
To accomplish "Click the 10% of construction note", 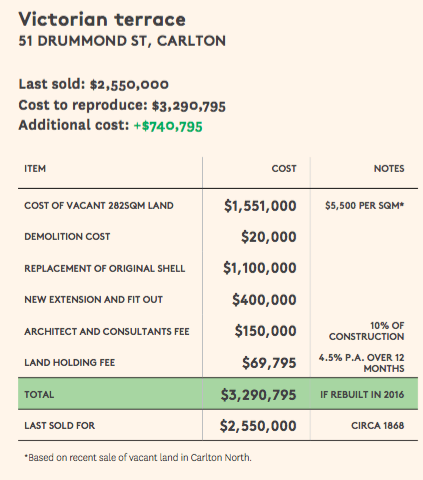I will coord(366,331).
